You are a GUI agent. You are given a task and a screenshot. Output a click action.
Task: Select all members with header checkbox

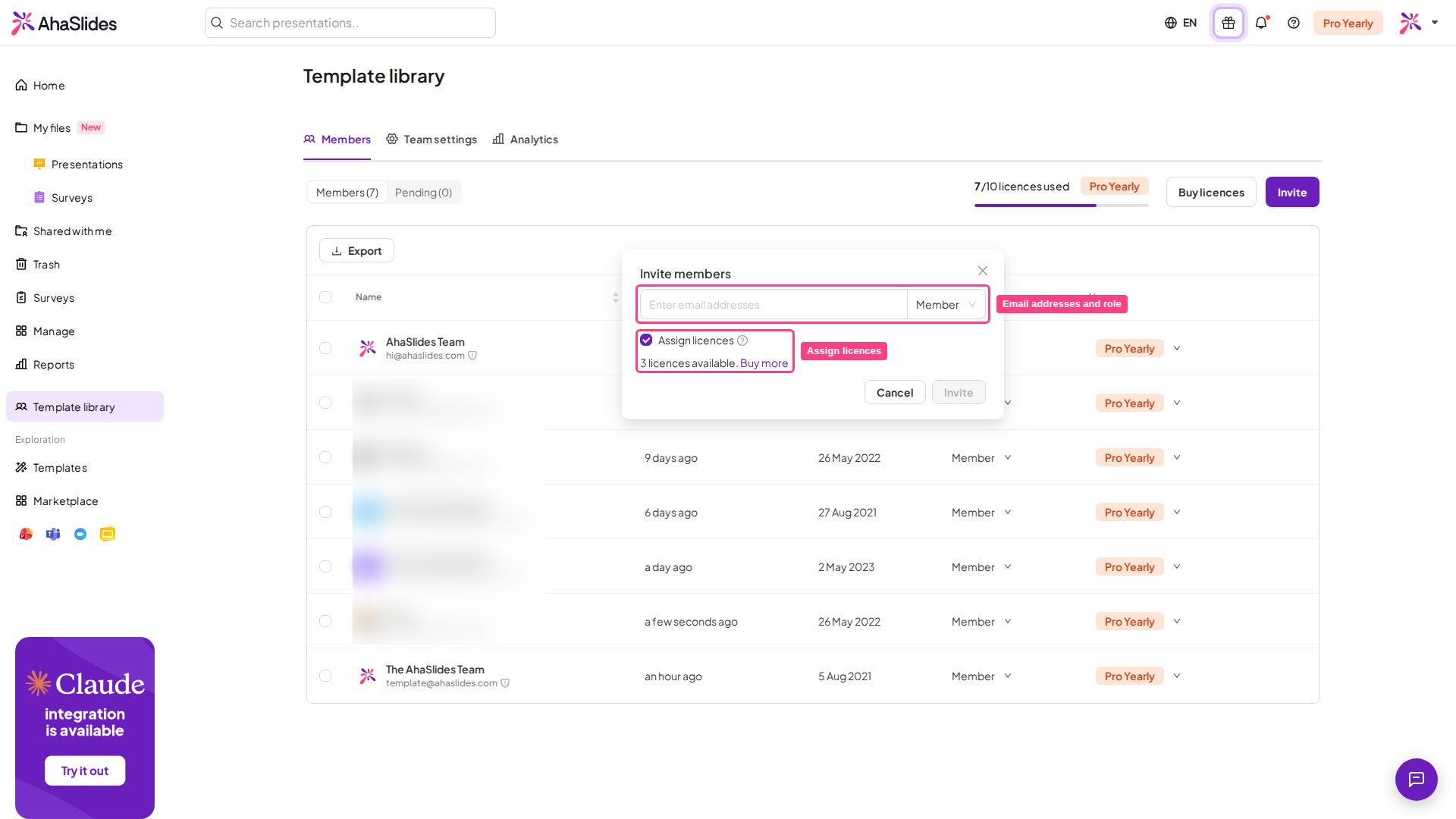click(x=325, y=297)
